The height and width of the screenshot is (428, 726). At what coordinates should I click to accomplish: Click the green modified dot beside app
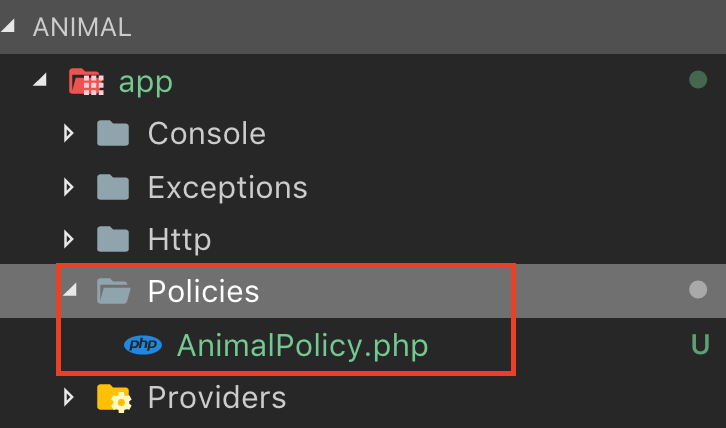click(698, 80)
